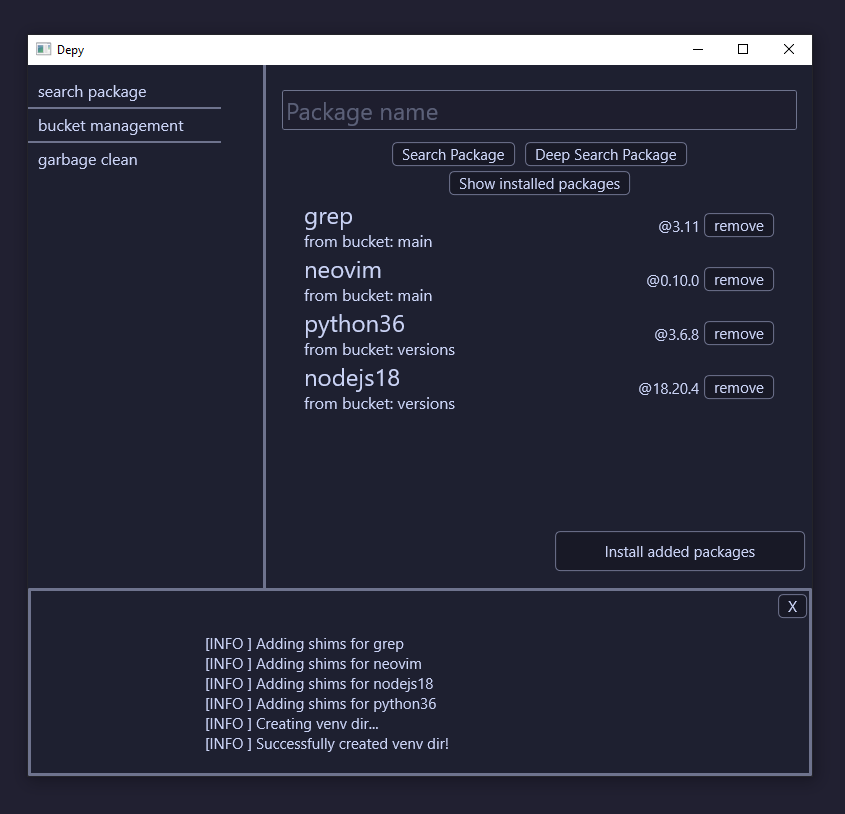Click Install added packages button
845x814 pixels.
coord(680,551)
